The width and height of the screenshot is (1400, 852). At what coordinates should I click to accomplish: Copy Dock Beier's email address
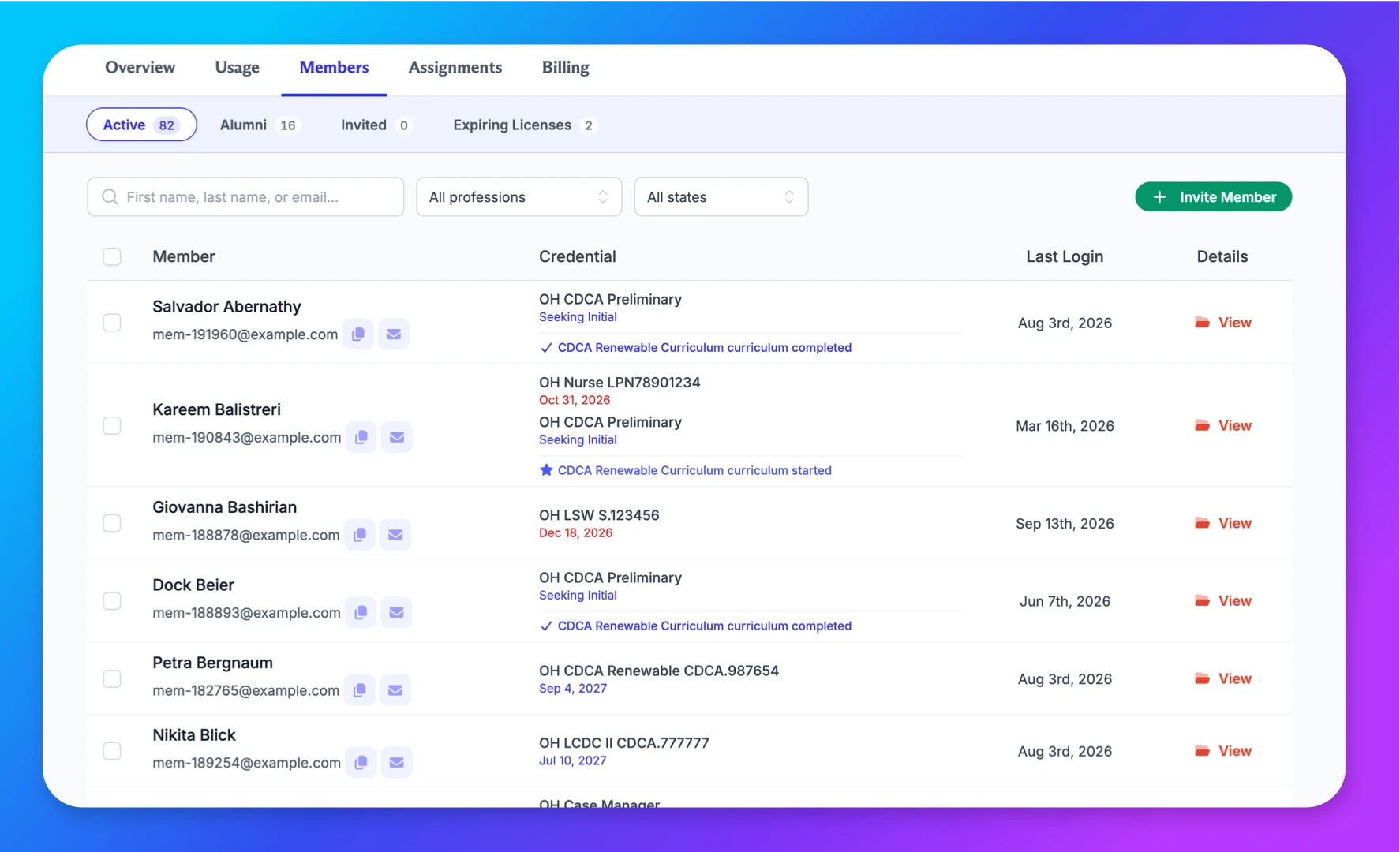click(x=361, y=612)
